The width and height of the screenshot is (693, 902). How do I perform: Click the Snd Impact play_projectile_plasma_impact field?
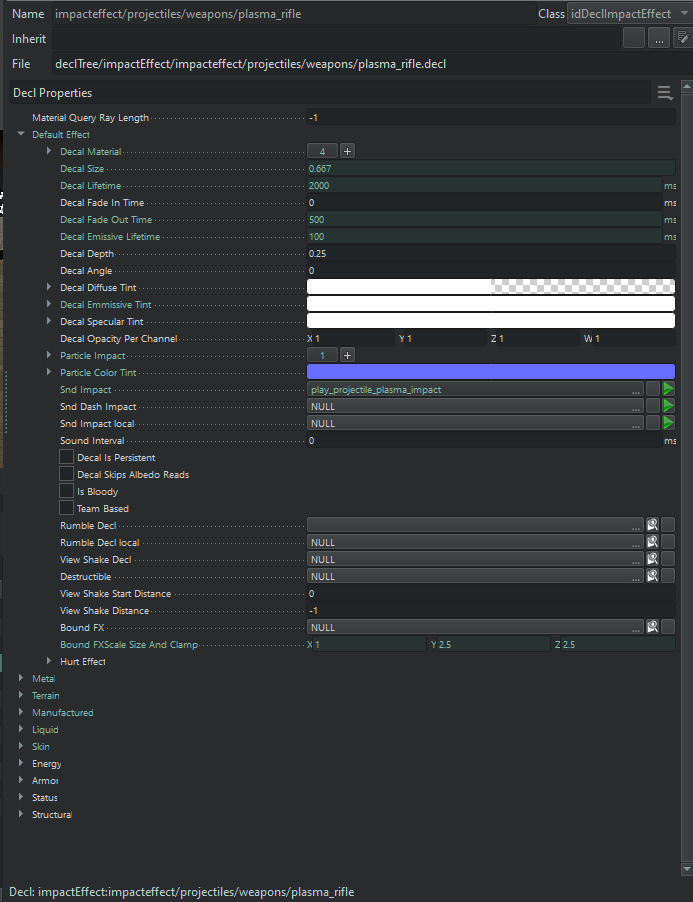tap(475, 389)
